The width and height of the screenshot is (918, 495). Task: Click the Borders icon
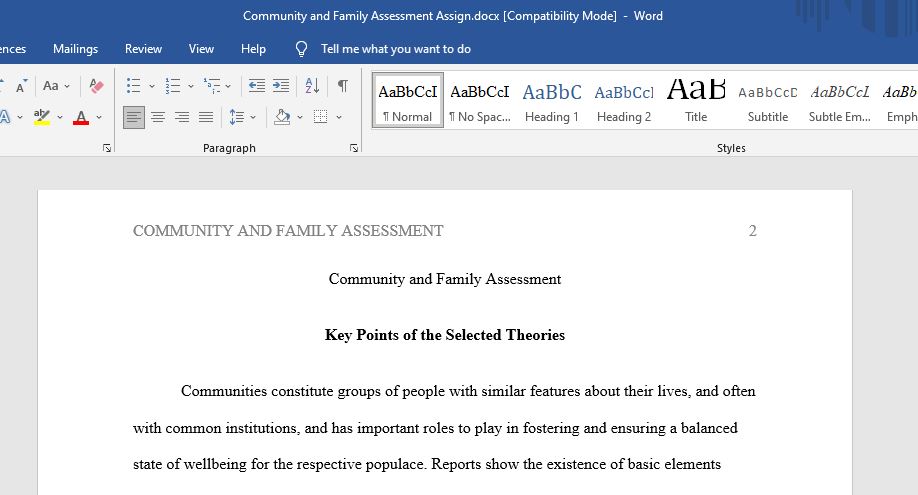(x=320, y=117)
